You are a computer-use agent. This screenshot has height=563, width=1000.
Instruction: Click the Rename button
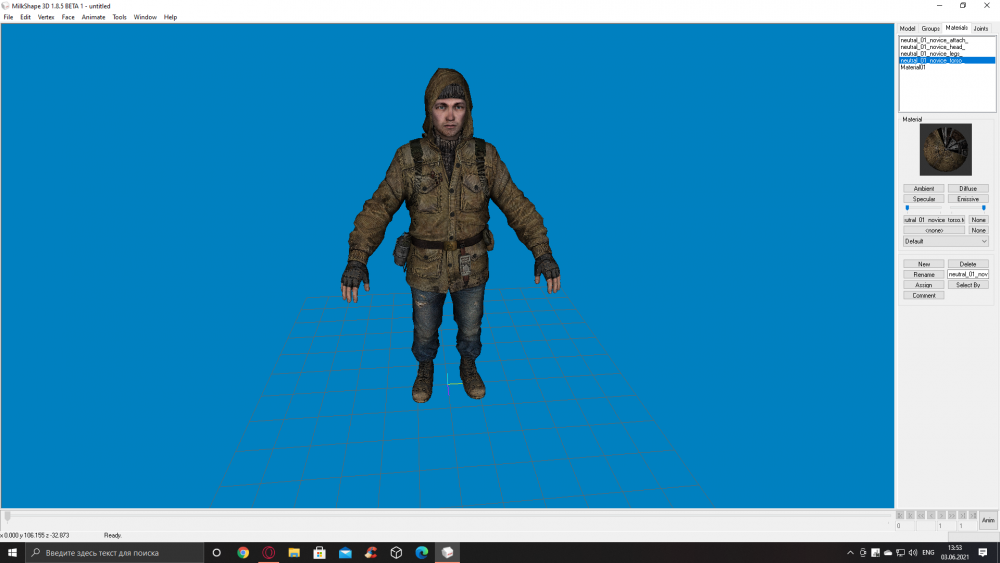coord(923,274)
